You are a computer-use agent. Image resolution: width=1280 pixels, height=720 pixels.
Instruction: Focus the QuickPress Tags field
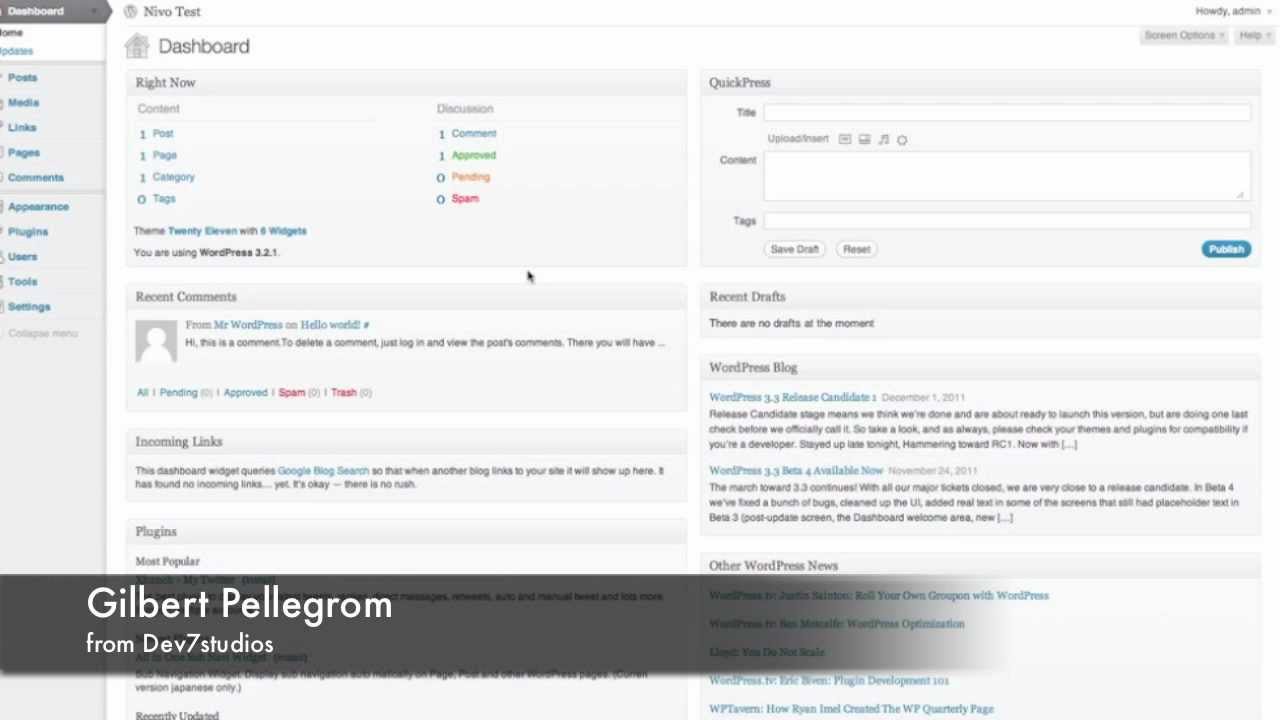[1007, 221]
